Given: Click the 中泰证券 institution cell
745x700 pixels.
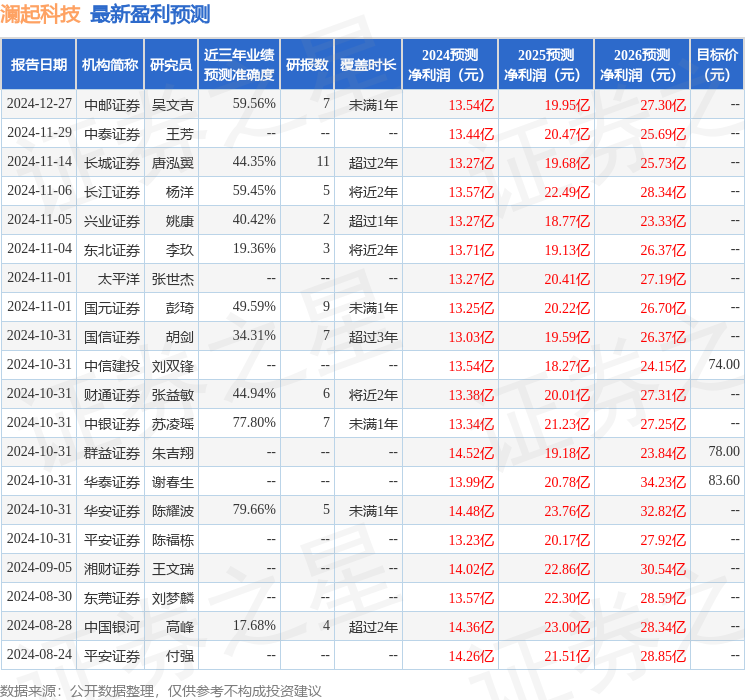Looking at the screenshot, I should click(112, 134).
